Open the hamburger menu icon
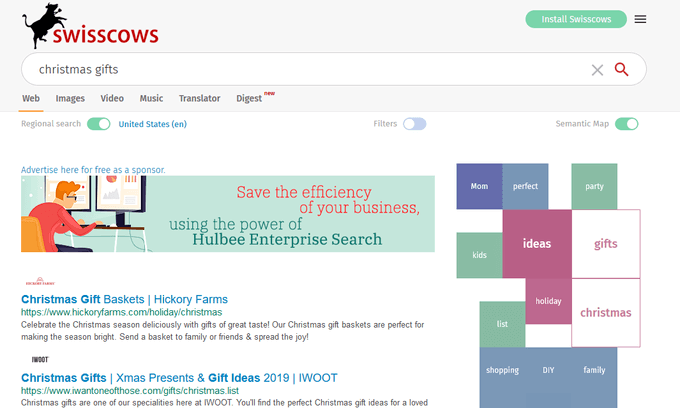 tap(640, 19)
